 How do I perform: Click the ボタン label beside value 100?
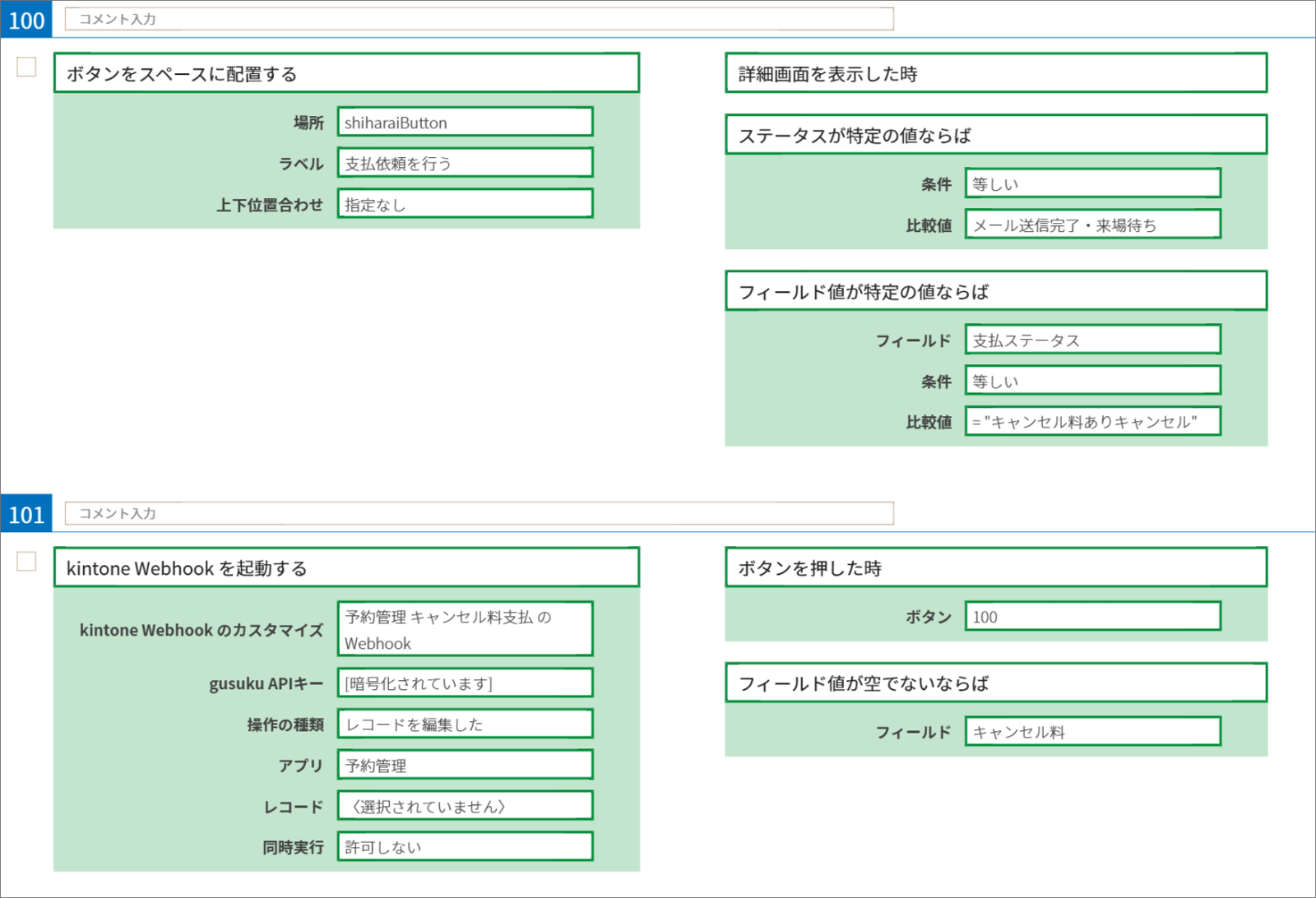pyautogui.click(x=929, y=617)
